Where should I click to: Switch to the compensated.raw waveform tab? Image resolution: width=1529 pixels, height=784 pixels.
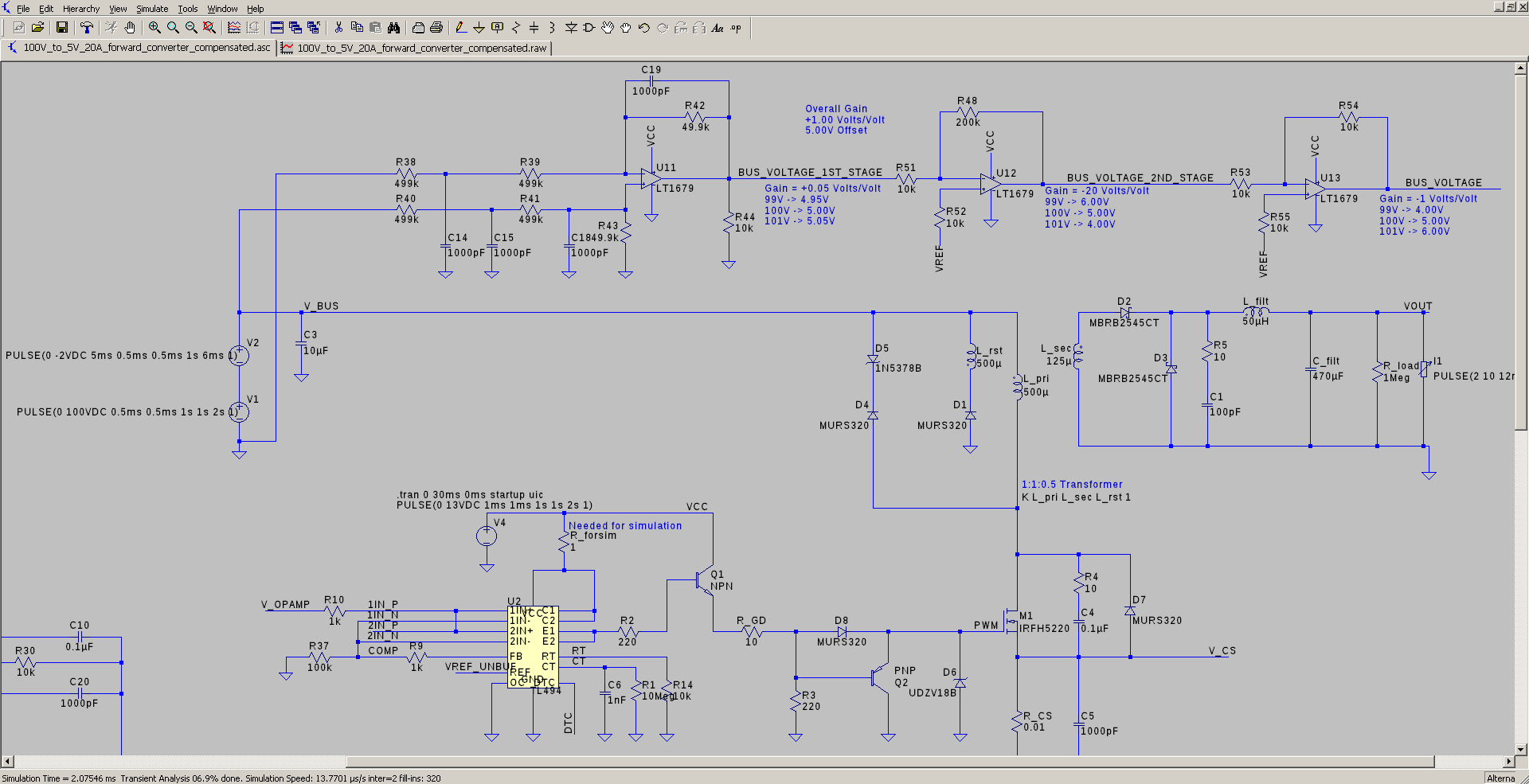click(414, 48)
